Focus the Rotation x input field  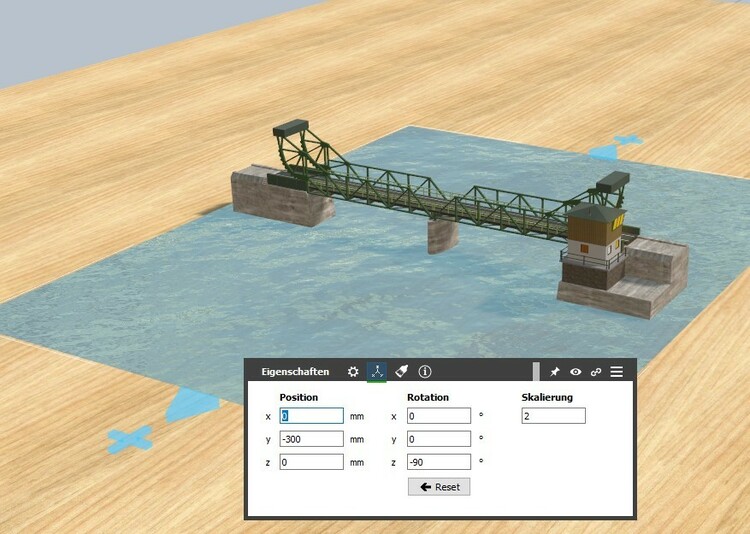(x=439, y=416)
